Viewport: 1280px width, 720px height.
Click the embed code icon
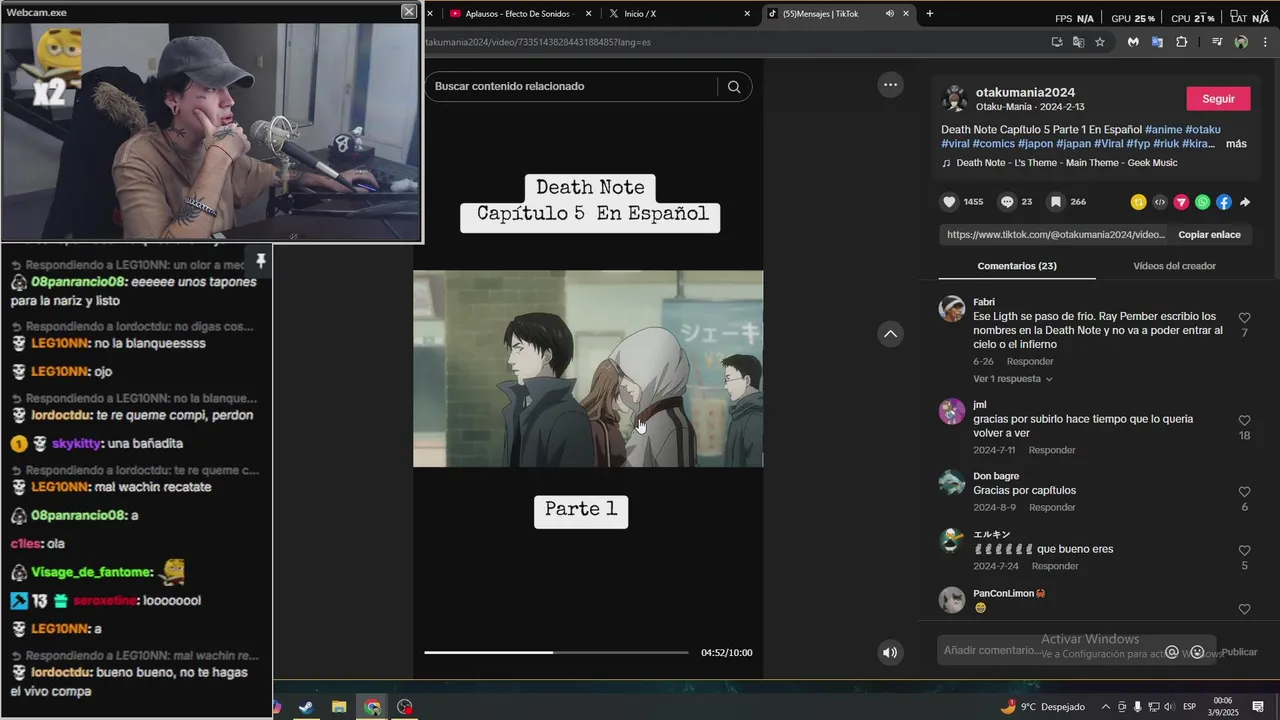(x=1160, y=202)
